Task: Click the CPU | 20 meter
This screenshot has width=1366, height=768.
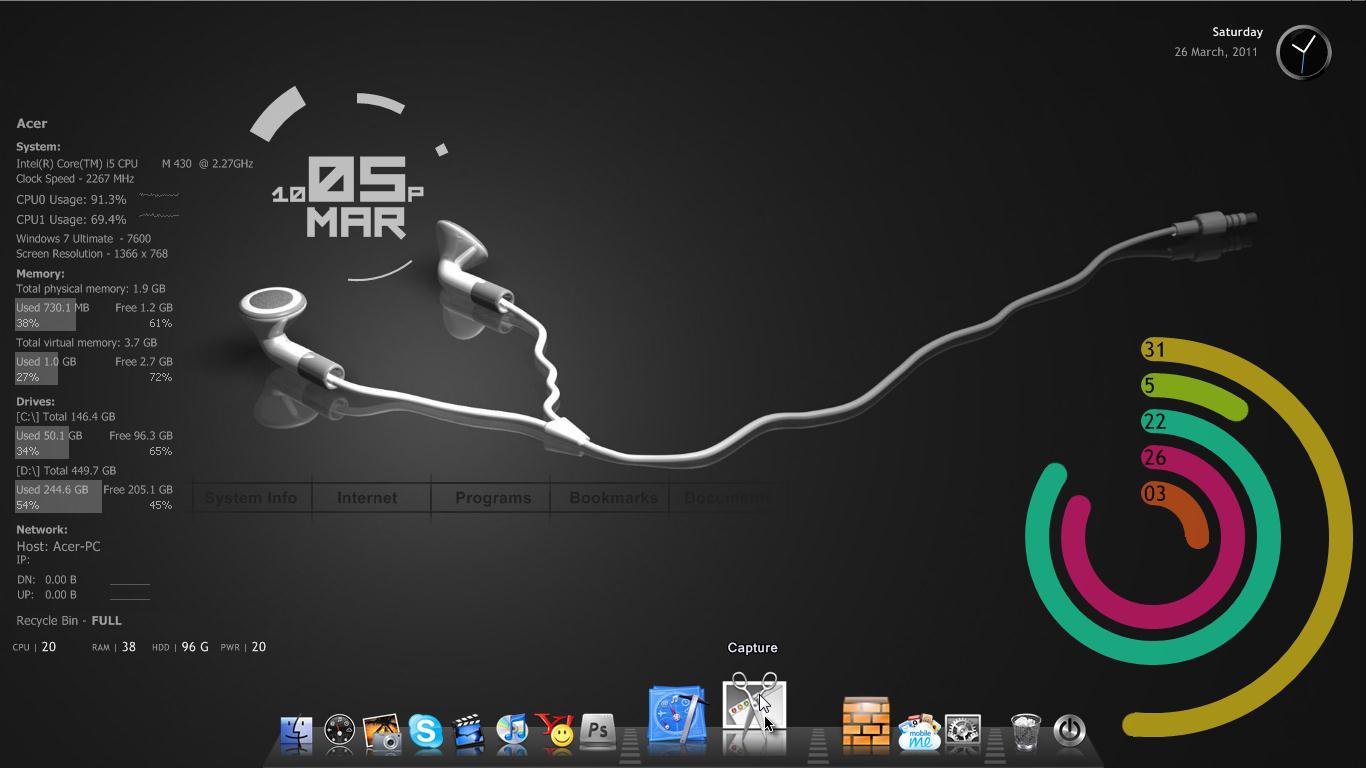Action: pos(34,647)
